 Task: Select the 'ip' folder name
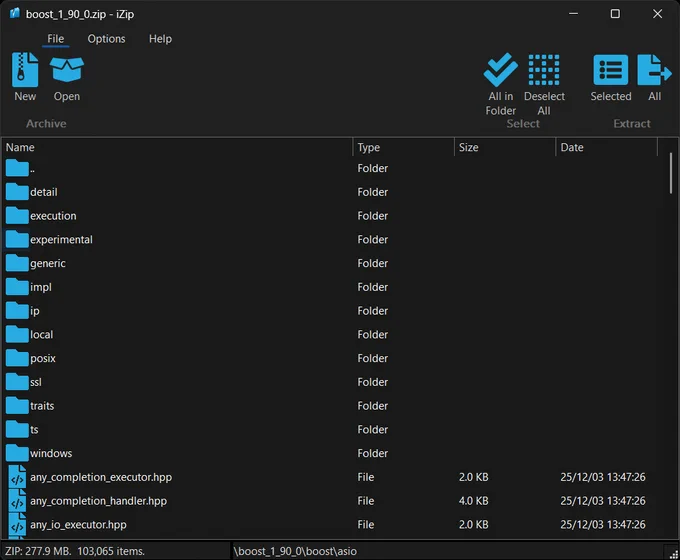pyautogui.click(x=35, y=311)
